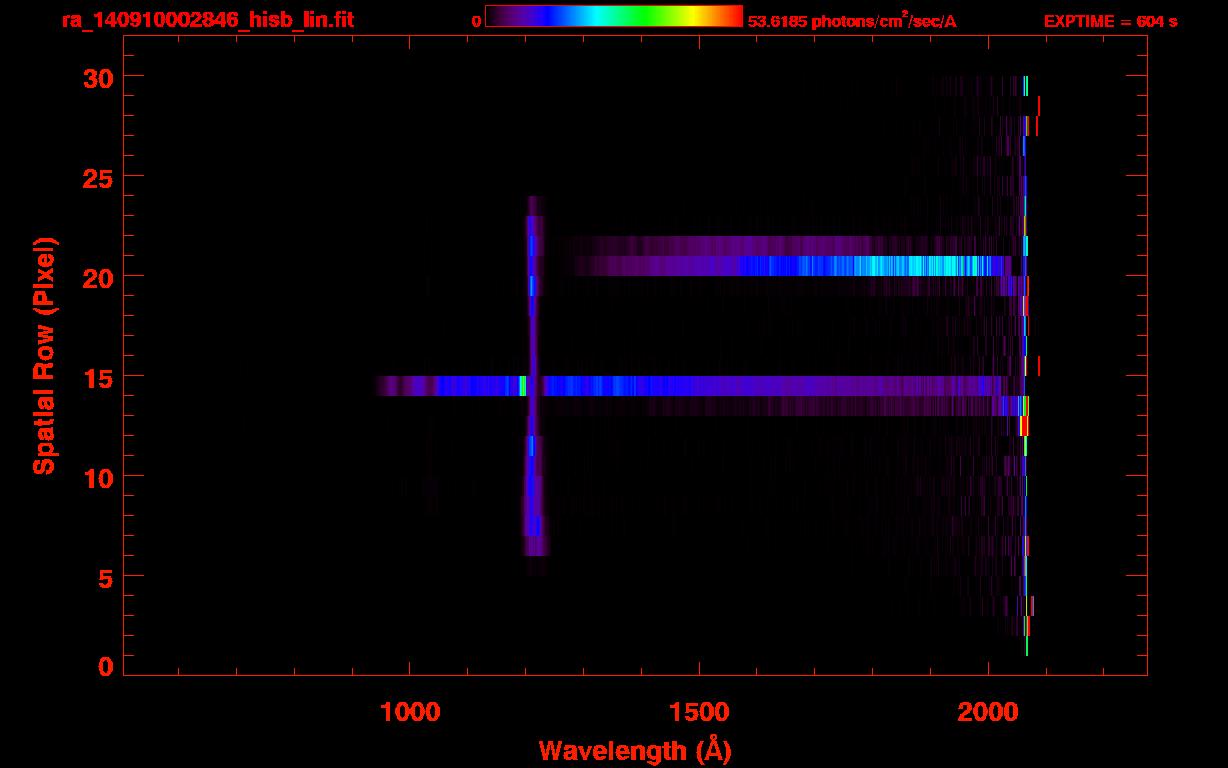This screenshot has height=768, width=1228.
Task: Click the x-axis tick label 2000
Action: pos(987,712)
